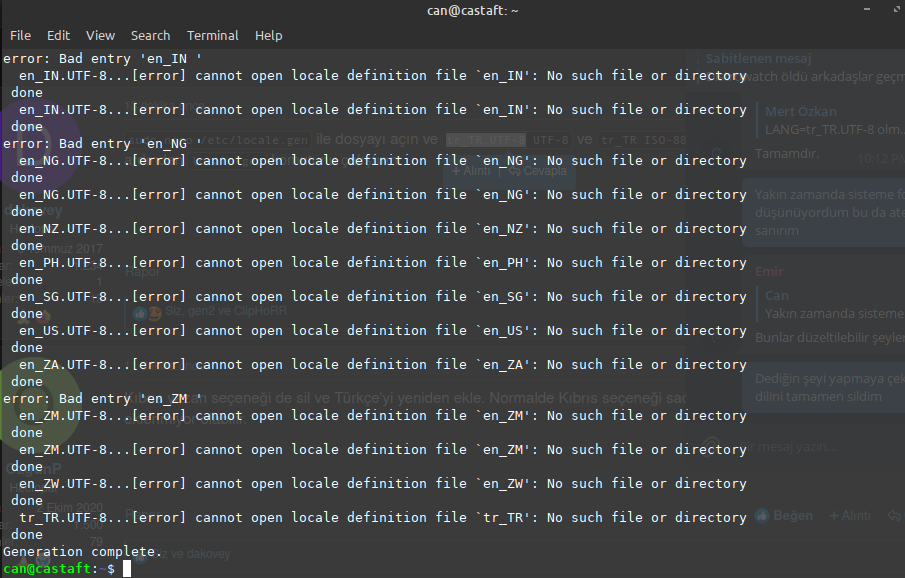
Task: Click the block cursor at the prompt
Action: pyautogui.click(x=127, y=569)
